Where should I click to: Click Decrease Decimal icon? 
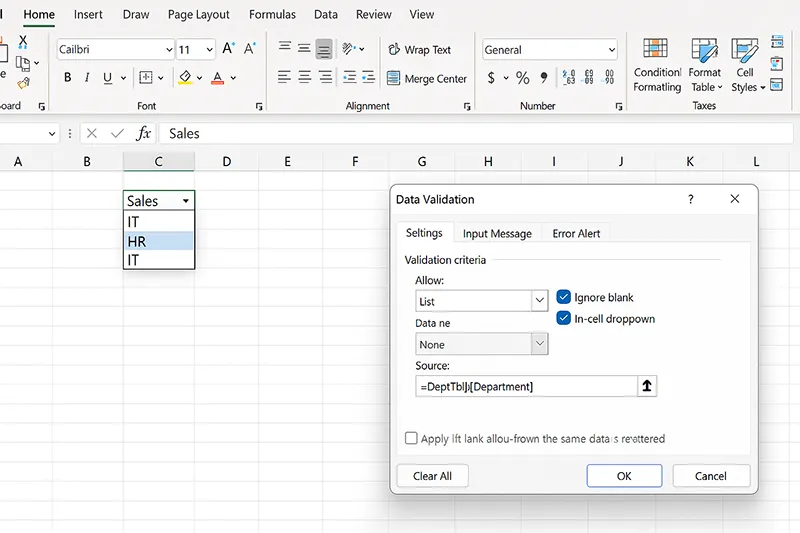coord(589,77)
